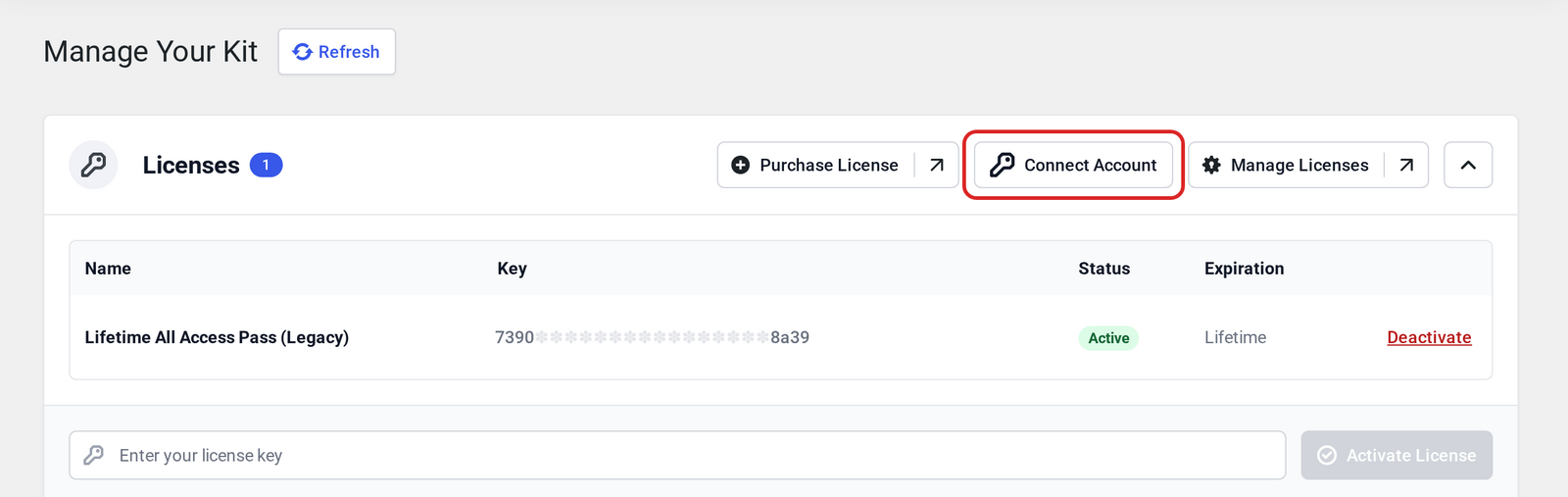This screenshot has height=497, width=1568.
Task: Click the Connect Account button
Action: click(1073, 165)
